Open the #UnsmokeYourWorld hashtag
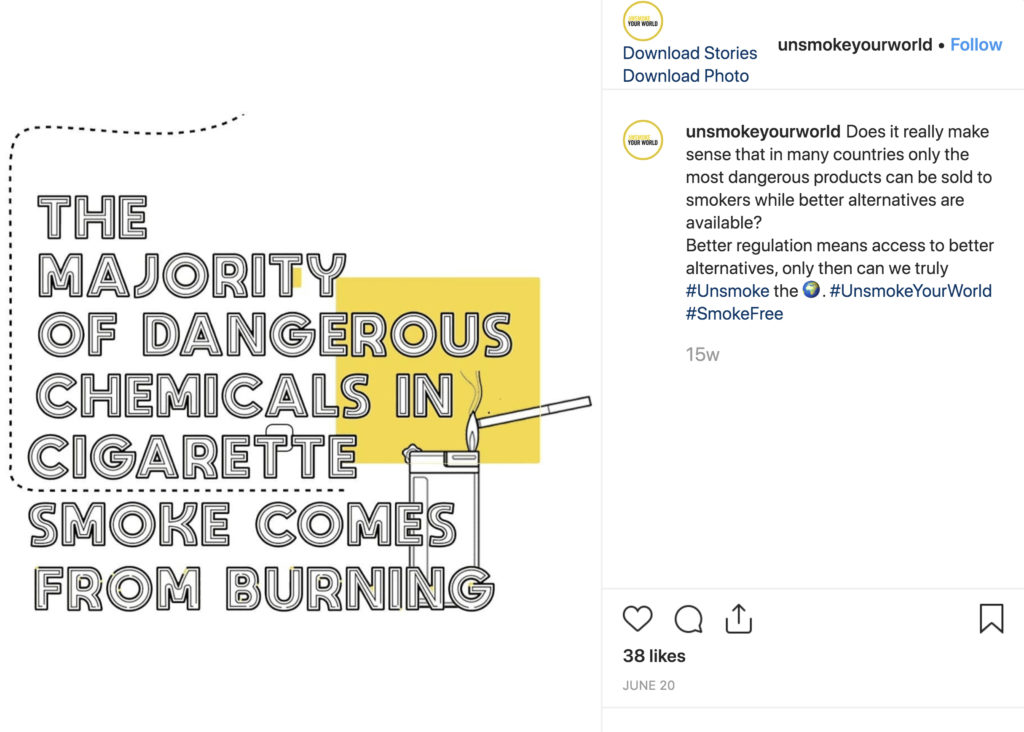This screenshot has height=732, width=1024. tap(910, 291)
